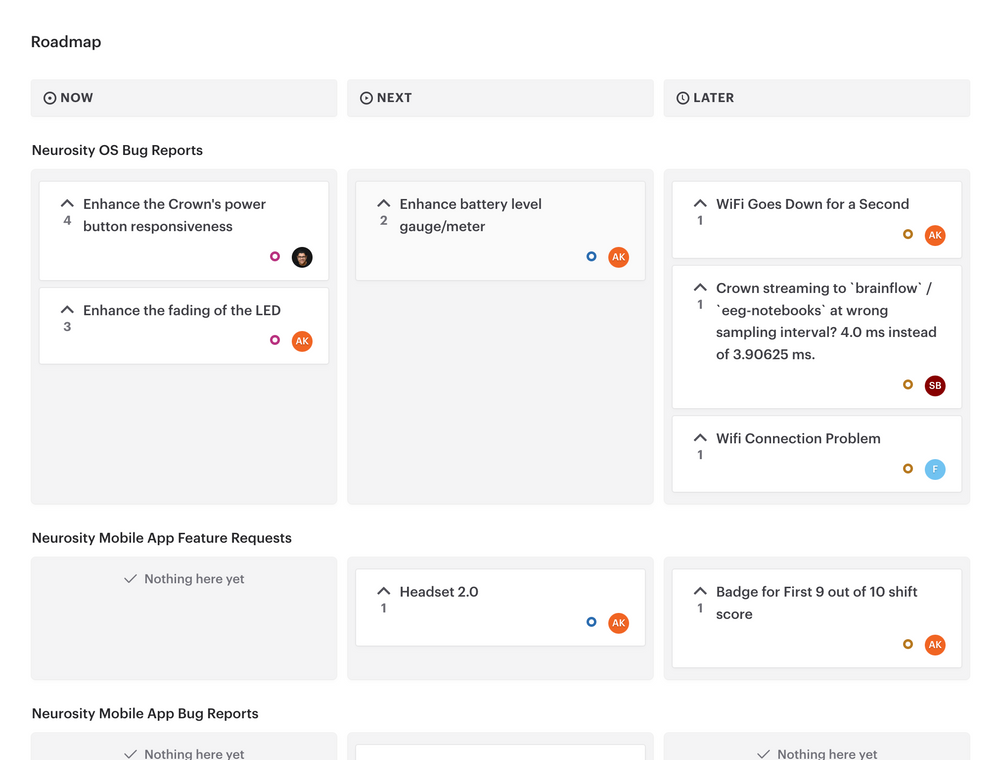Click the yellow status dot on the Crown streaming card

(907, 385)
